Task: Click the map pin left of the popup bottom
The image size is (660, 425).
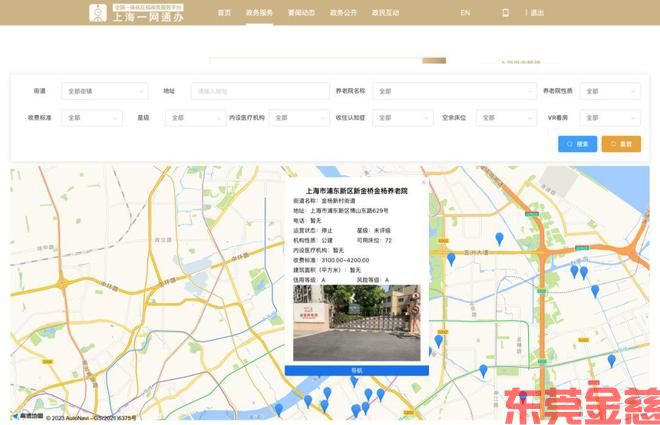Action: [280, 408]
